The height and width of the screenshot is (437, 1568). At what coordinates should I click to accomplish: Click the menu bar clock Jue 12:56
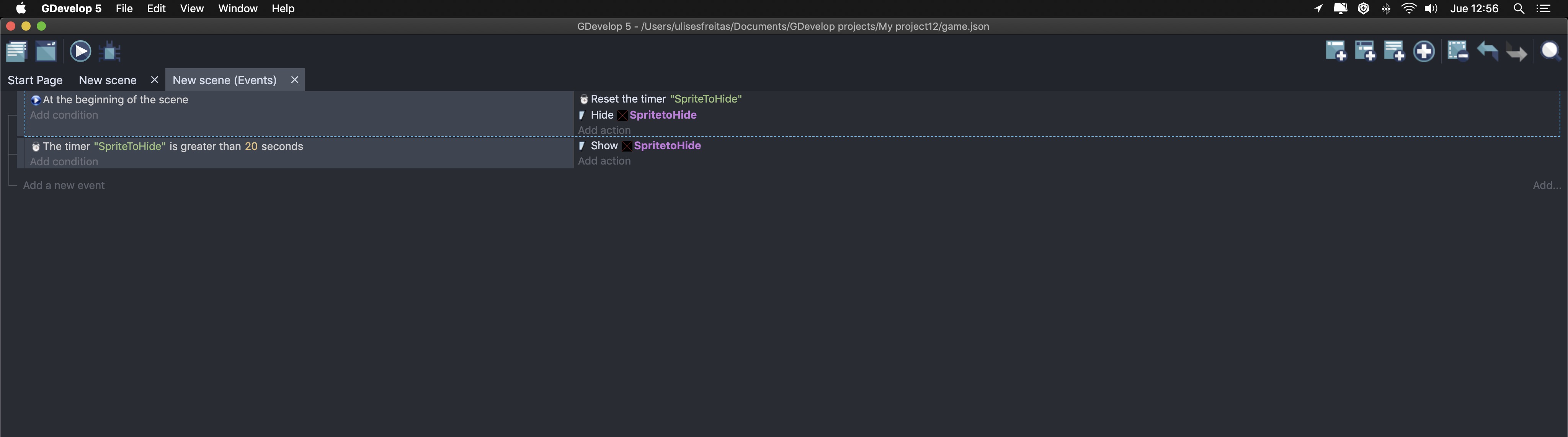click(1474, 8)
